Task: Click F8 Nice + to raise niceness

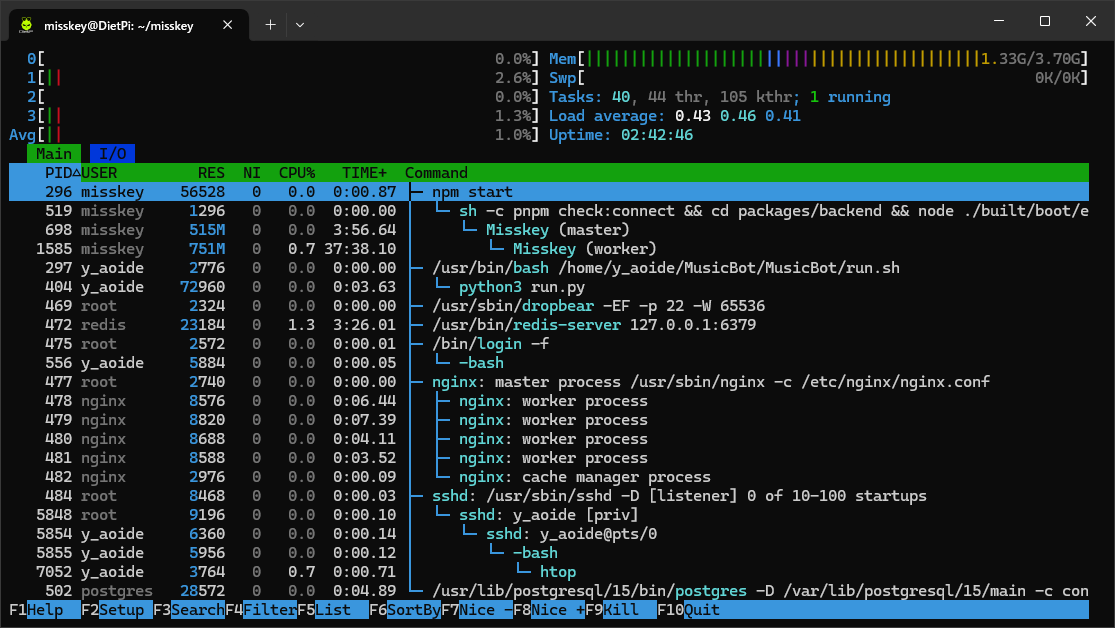Action: tap(548, 610)
